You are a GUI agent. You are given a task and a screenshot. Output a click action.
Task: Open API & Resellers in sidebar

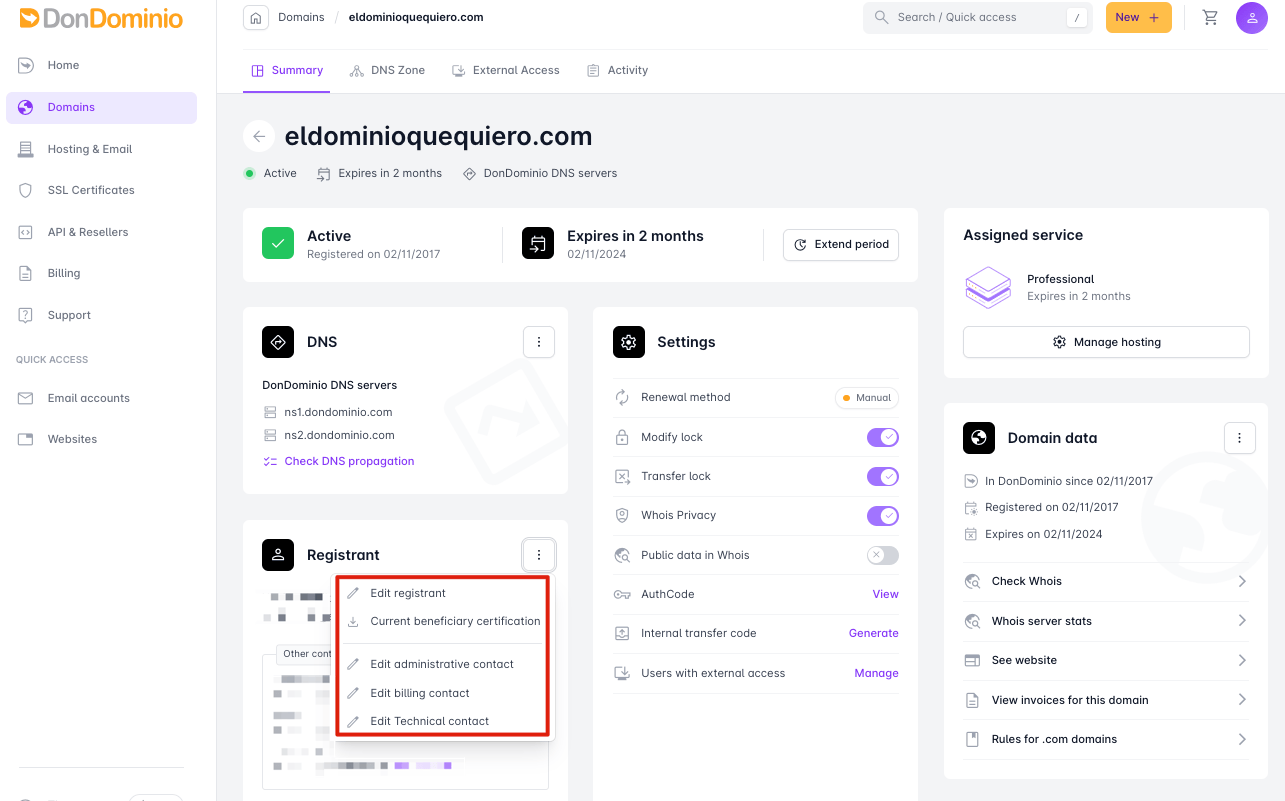click(x=101, y=232)
